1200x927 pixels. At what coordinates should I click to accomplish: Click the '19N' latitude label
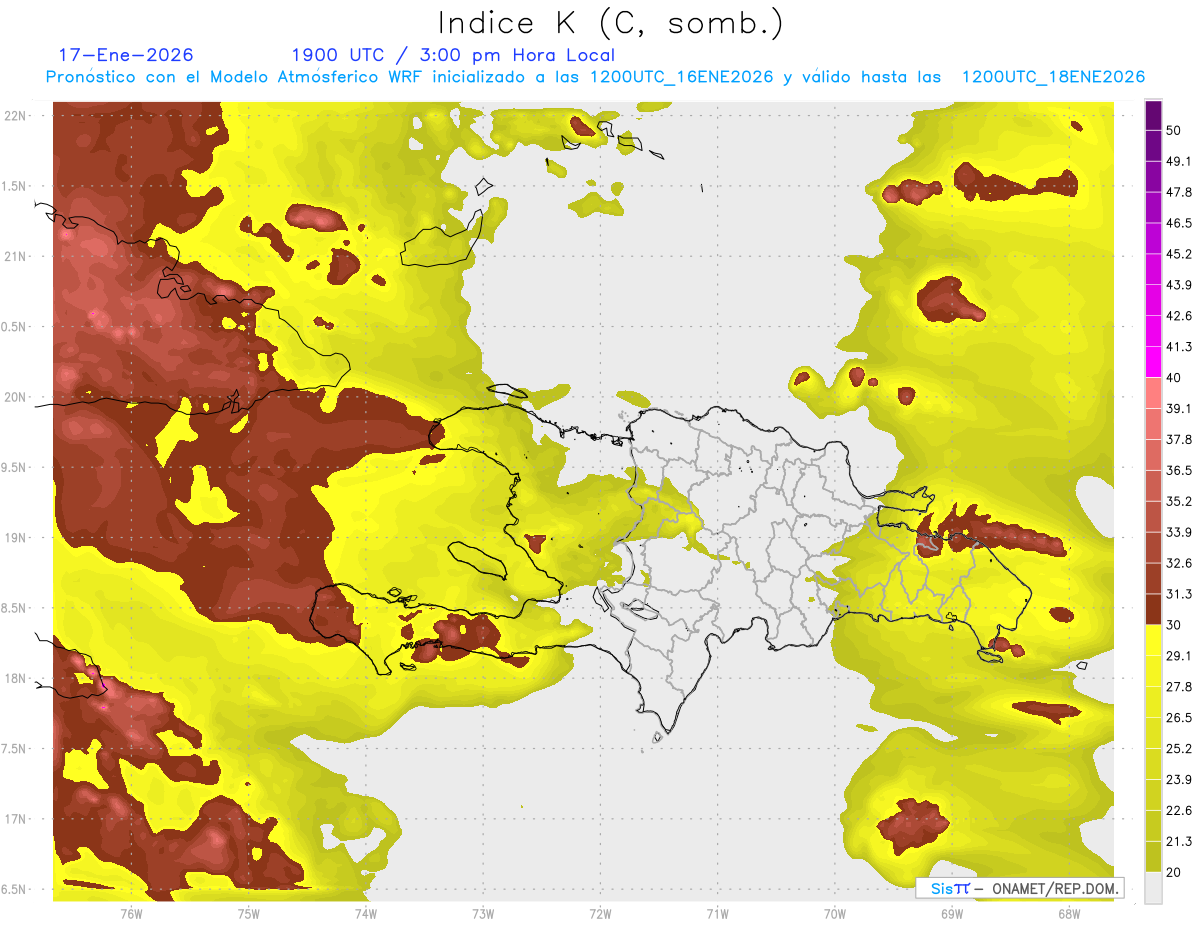point(16,538)
